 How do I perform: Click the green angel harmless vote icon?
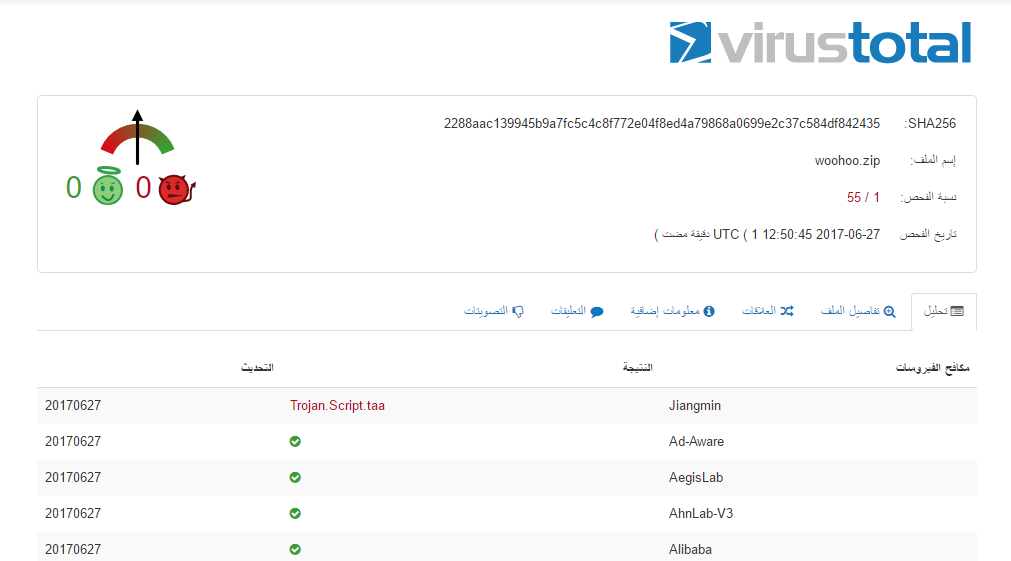pos(108,186)
